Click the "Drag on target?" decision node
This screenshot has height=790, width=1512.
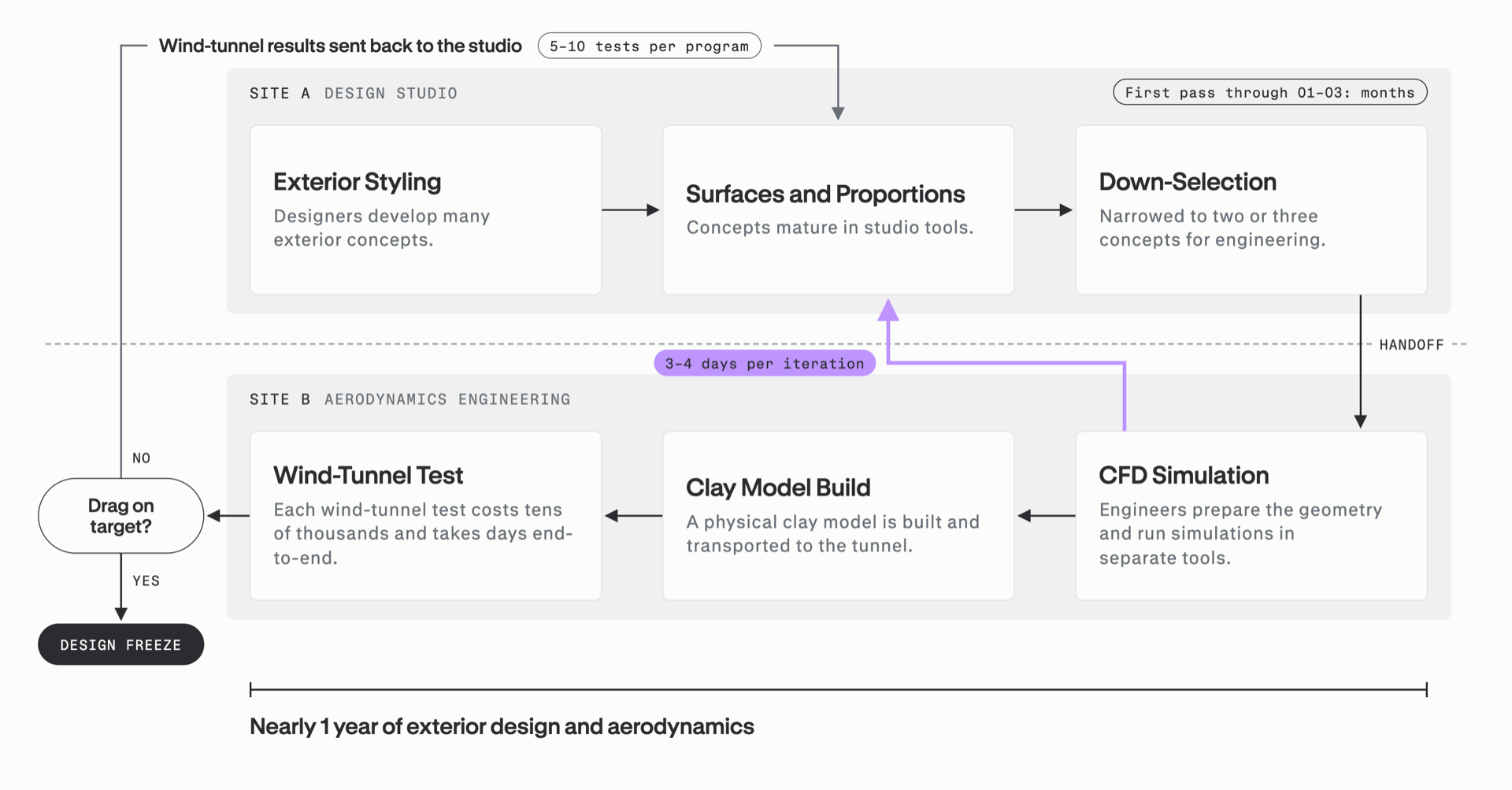pos(120,516)
